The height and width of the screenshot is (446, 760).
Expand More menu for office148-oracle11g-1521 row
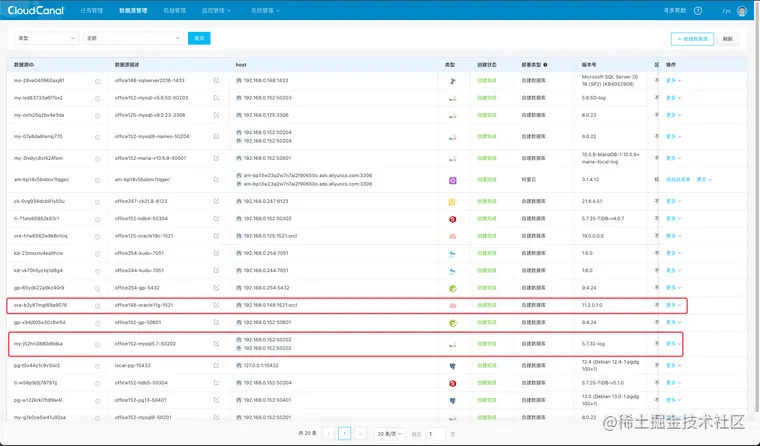[x=674, y=305]
